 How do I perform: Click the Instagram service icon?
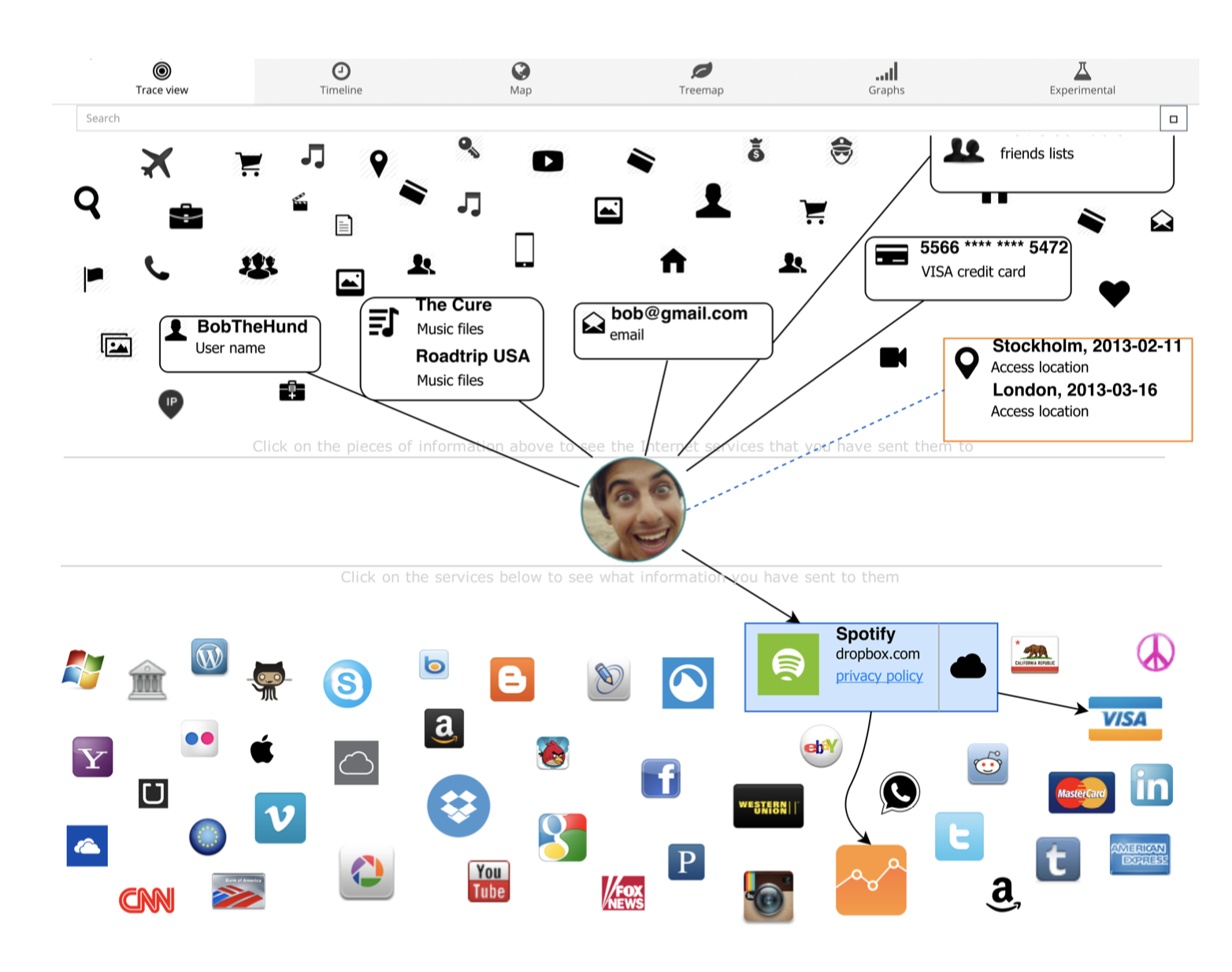[x=768, y=896]
